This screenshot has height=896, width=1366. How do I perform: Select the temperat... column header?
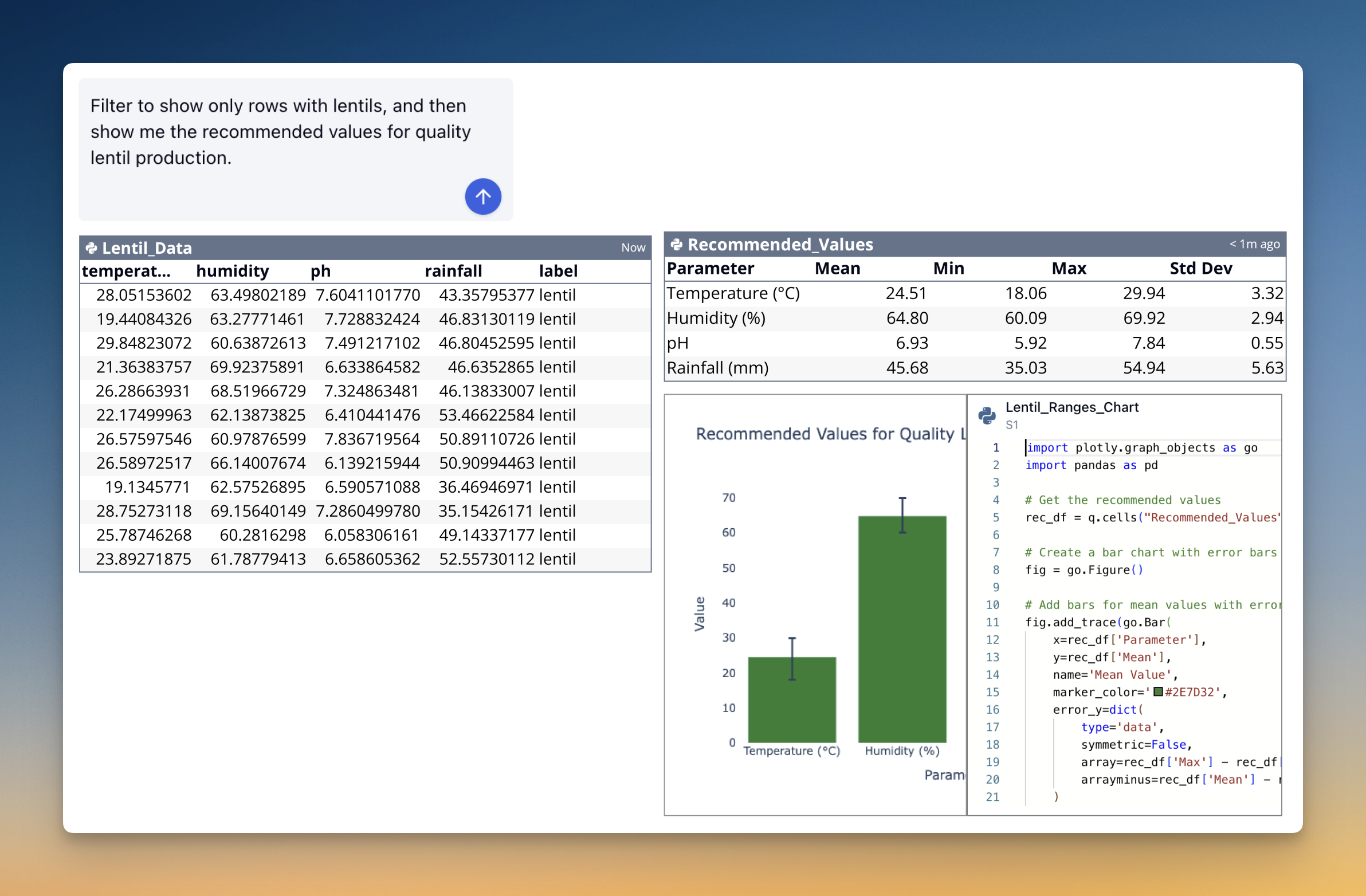[127, 271]
